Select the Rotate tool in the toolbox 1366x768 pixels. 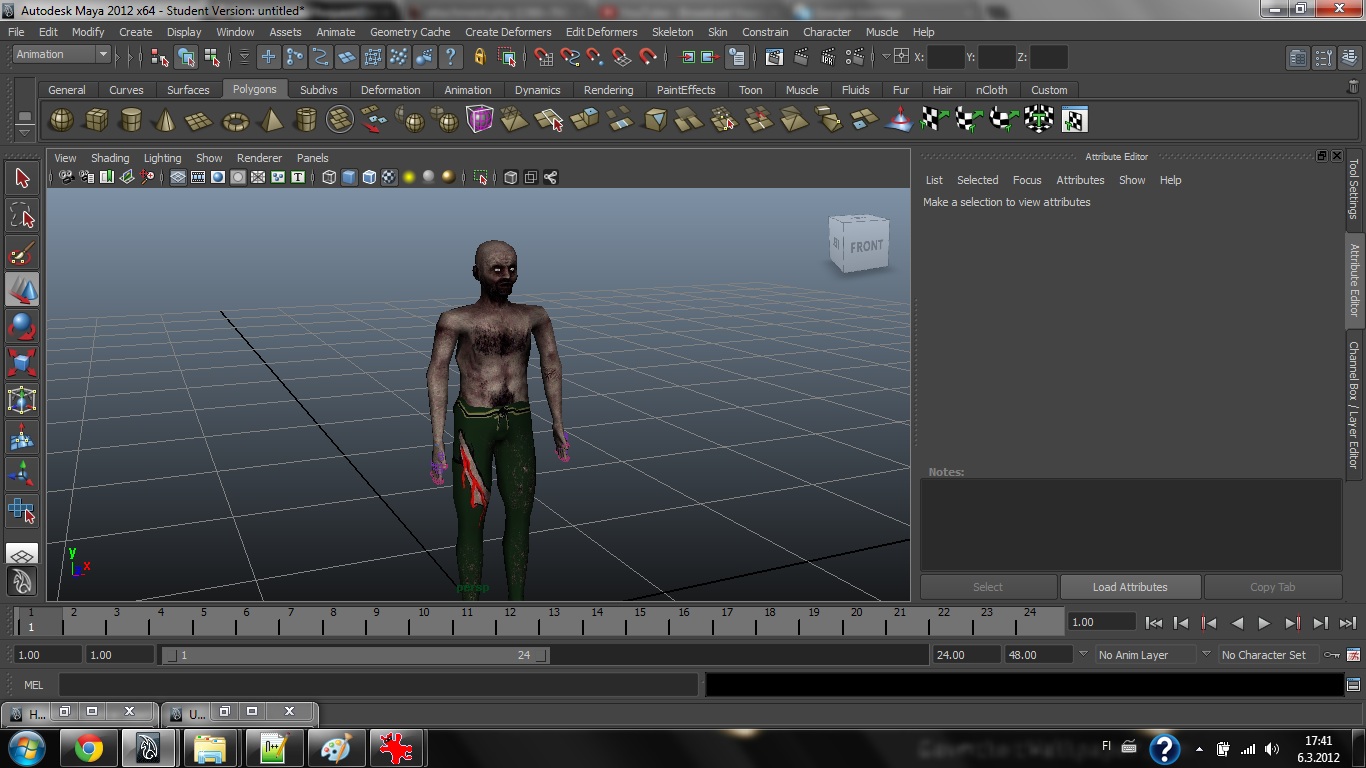click(x=21, y=326)
